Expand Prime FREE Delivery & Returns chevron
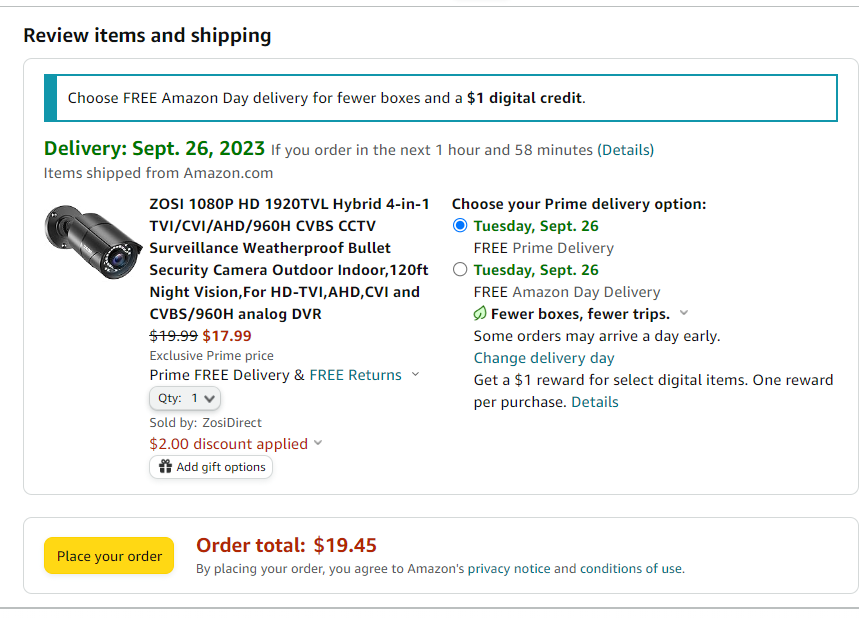Screen dimensions: 867x619 click(x=416, y=374)
